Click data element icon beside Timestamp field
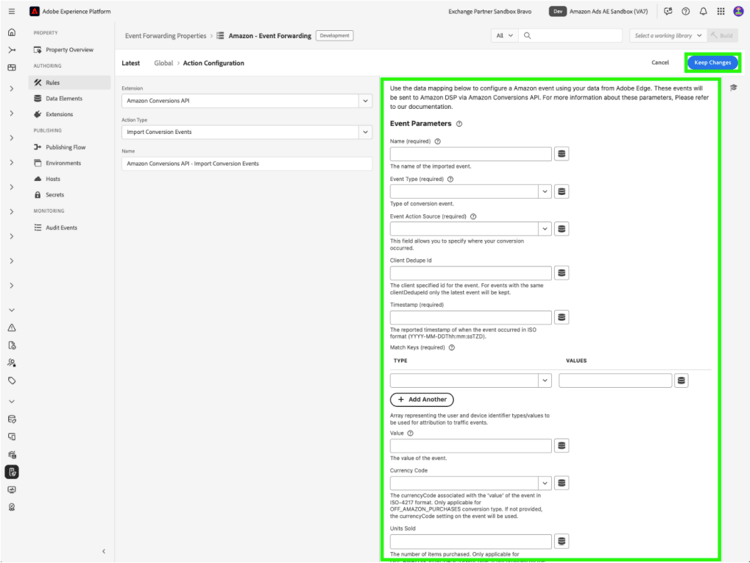This screenshot has height=563, width=750. tap(562, 317)
